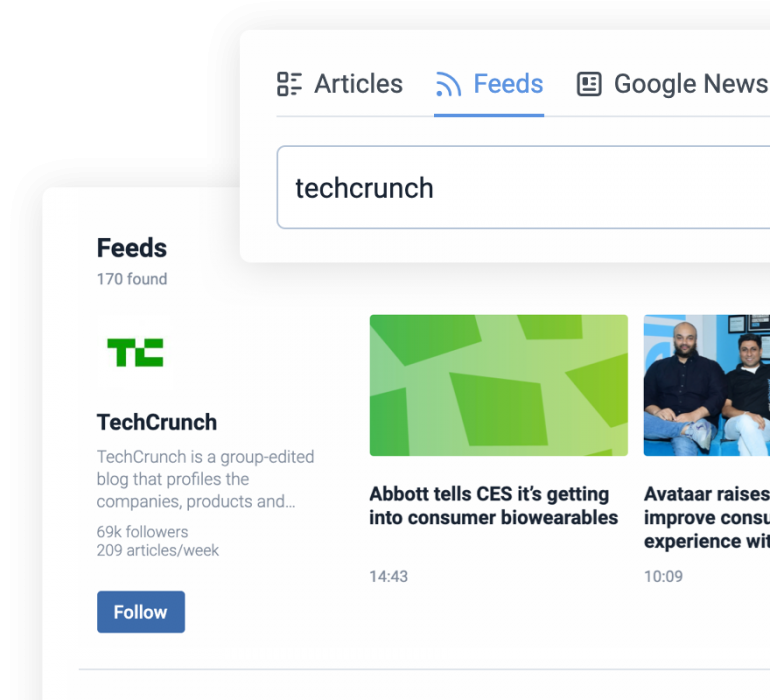770x700 pixels.
Task: Click the Google News newspaper icon
Action: pos(589,84)
